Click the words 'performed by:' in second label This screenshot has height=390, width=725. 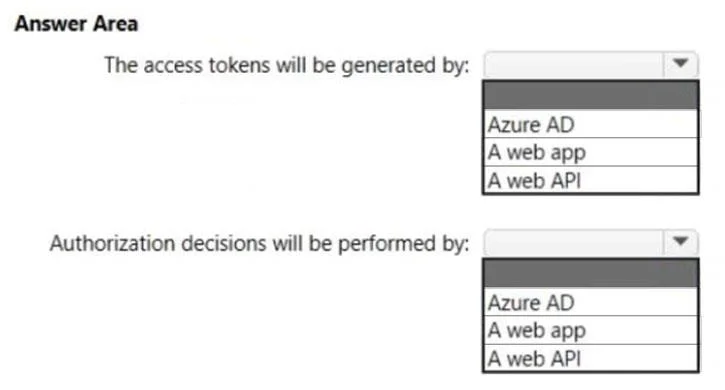point(404,244)
